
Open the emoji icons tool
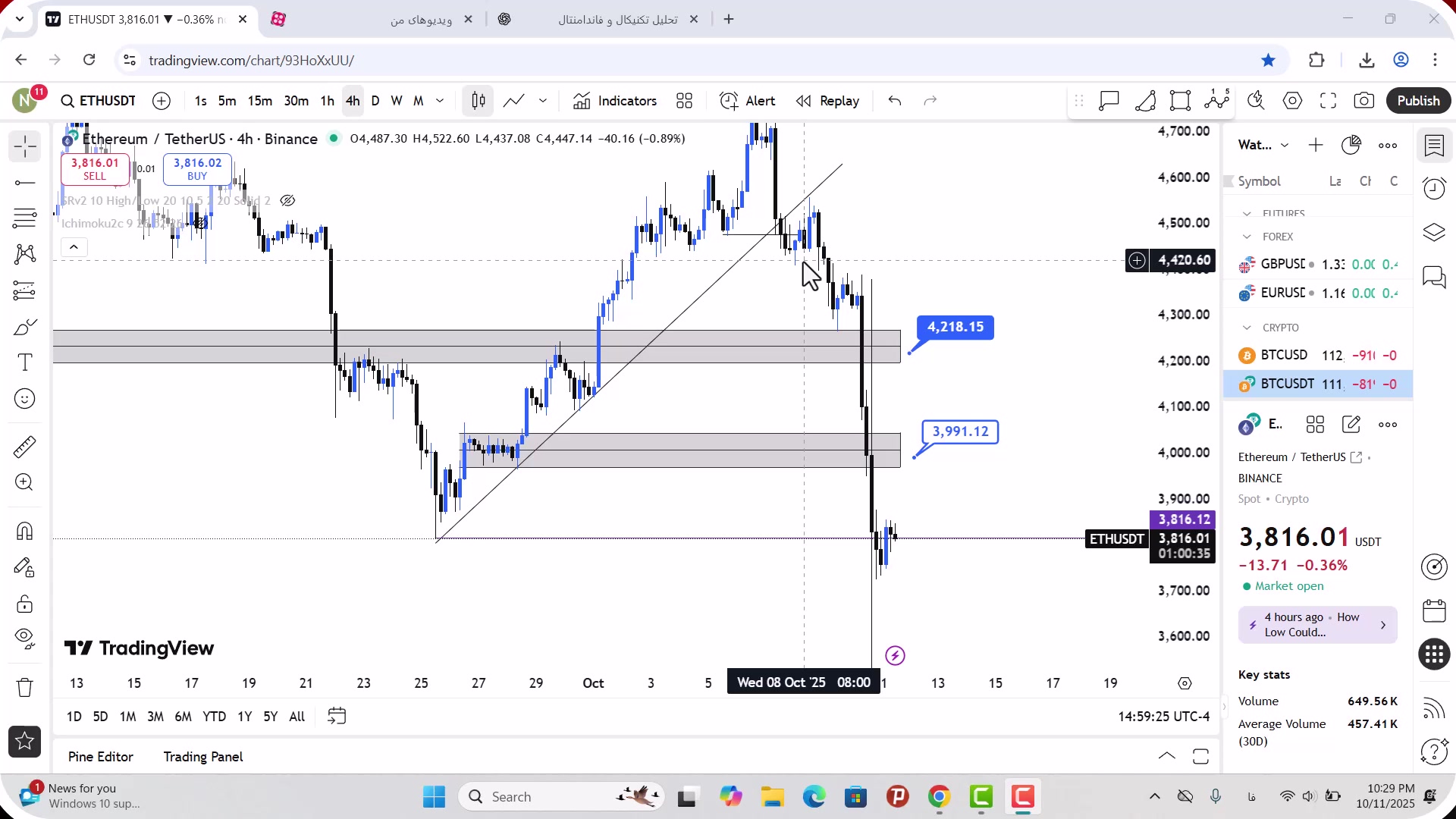tap(24, 399)
